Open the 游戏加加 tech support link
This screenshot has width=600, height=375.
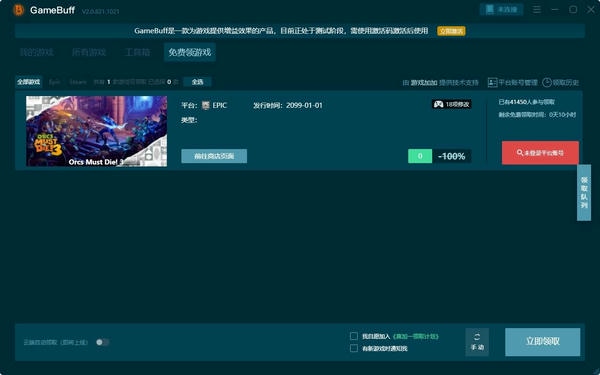point(424,82)
